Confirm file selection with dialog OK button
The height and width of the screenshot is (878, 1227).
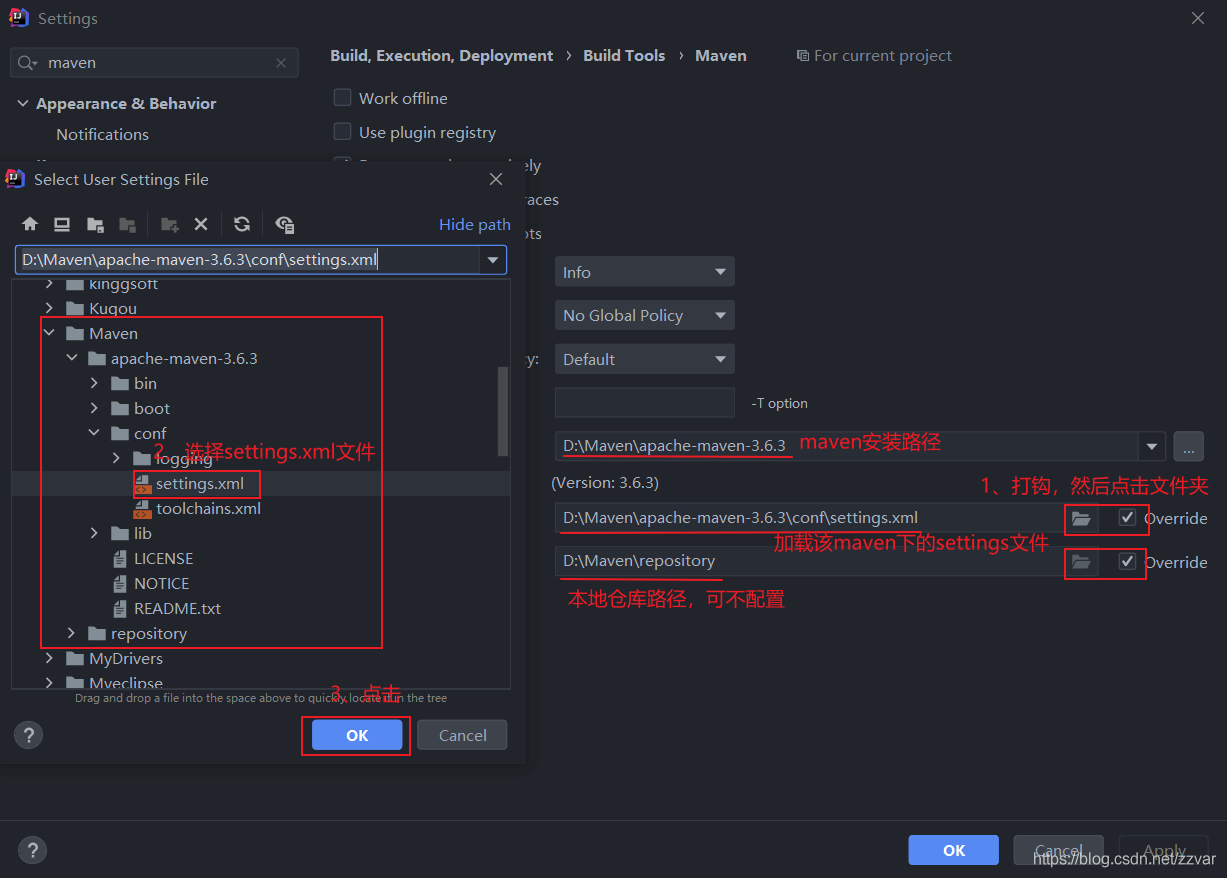click(x=357, y=735)
